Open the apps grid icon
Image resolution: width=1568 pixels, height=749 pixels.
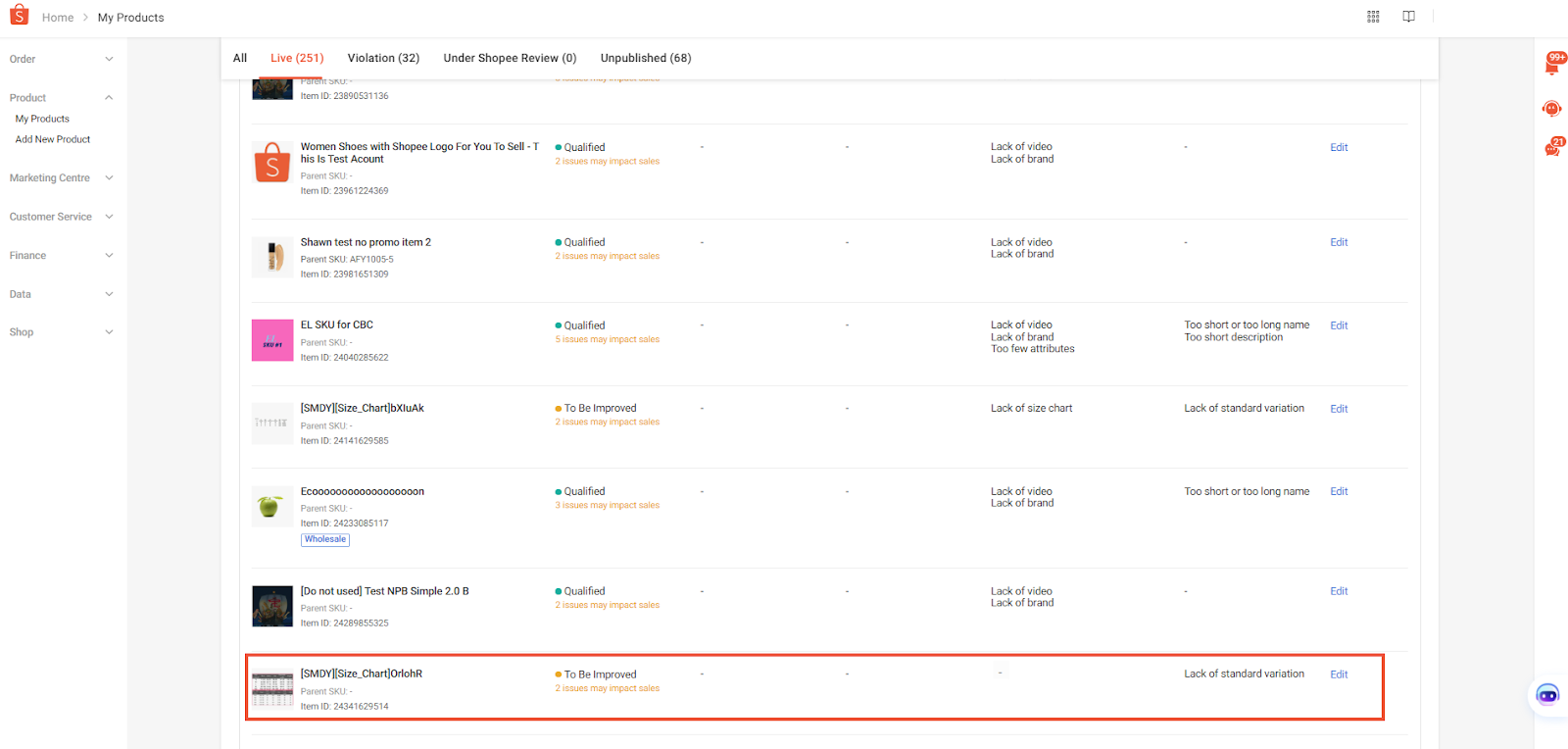(1373, 17)
